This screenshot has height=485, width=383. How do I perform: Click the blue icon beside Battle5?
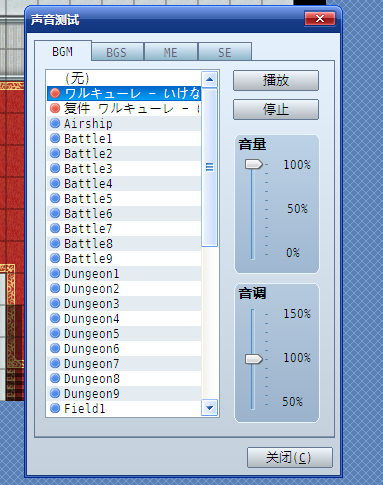[55, 198]
